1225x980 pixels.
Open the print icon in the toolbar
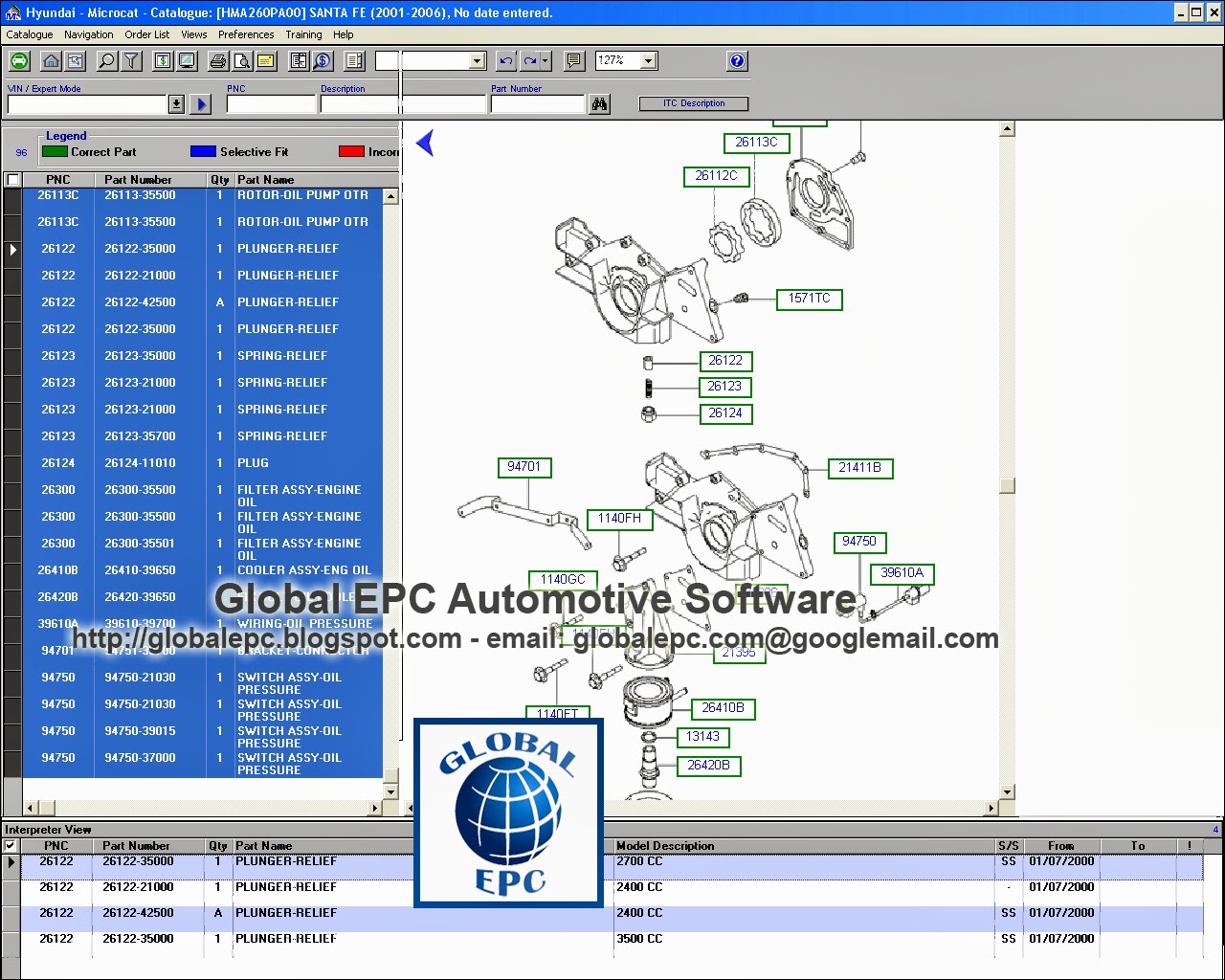click(218, 61)
